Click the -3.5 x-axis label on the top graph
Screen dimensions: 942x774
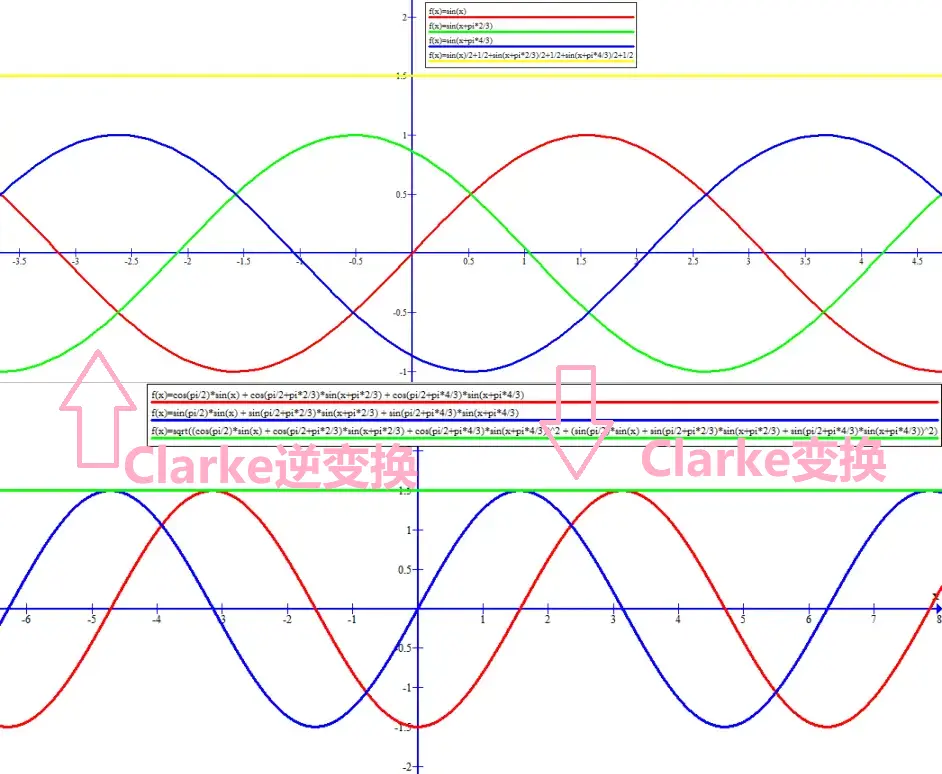(x=19, y=261)
